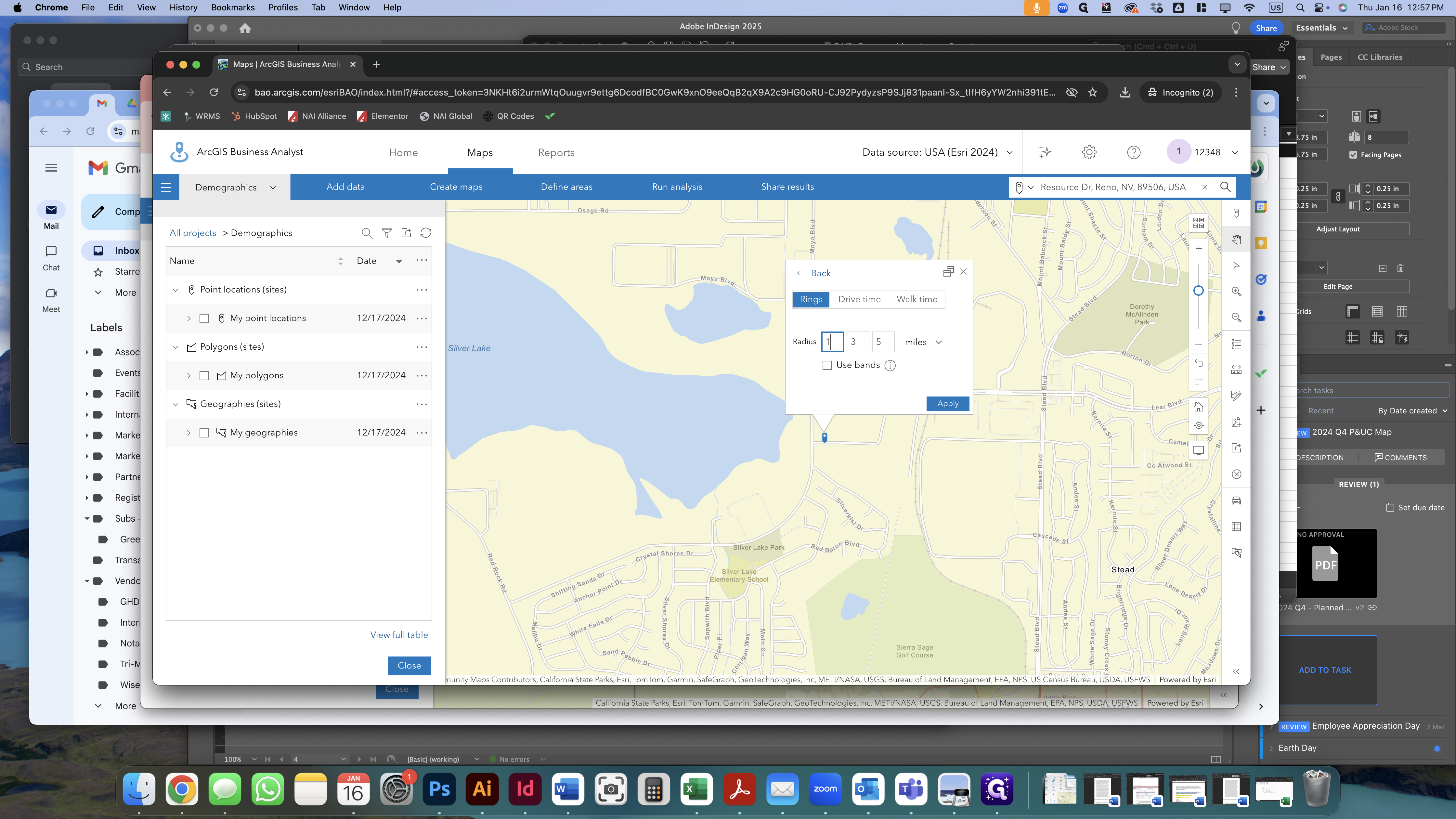Click the refresh icon in project panel
1456x819 pixels.
(426, 233)
